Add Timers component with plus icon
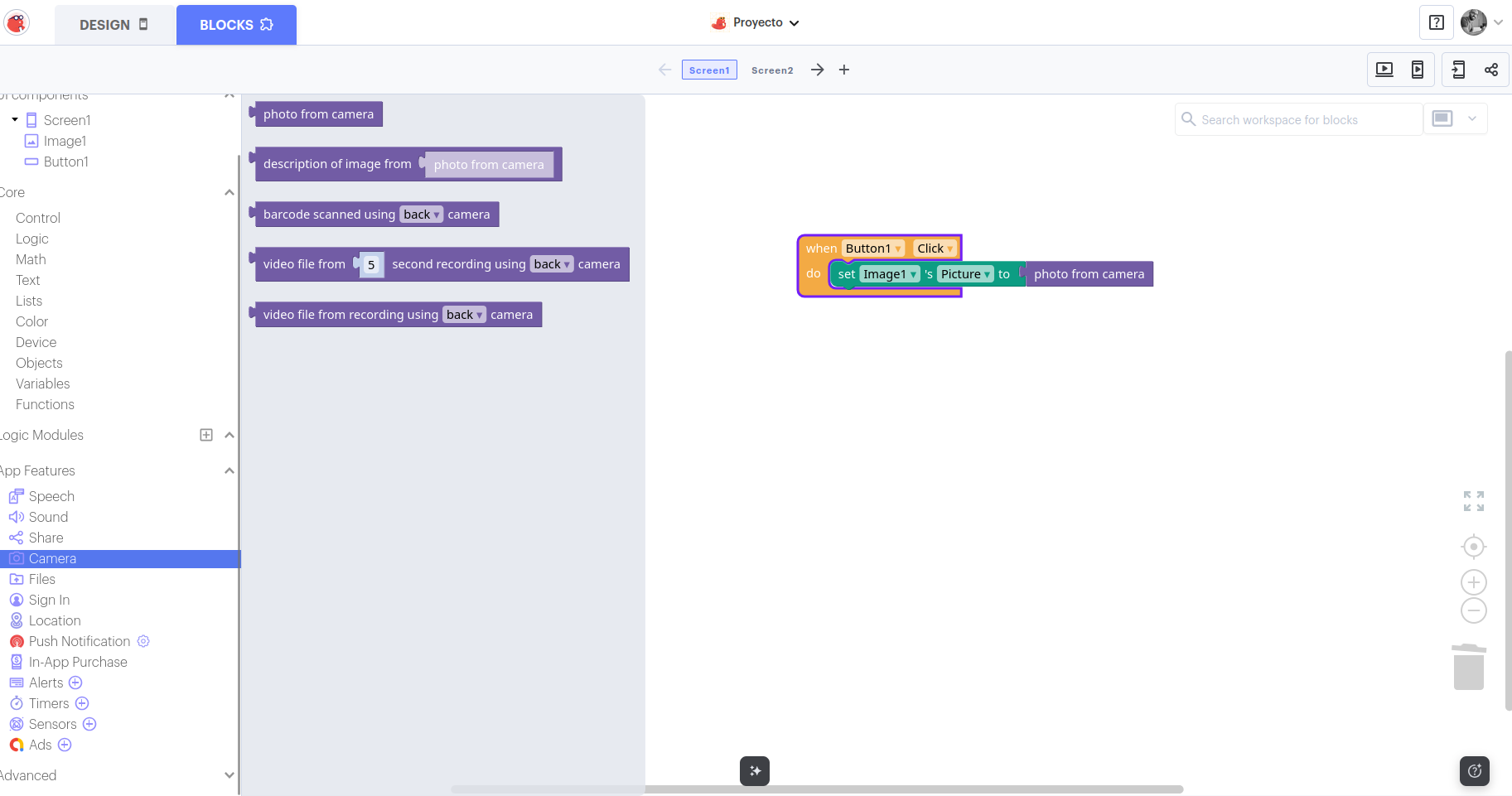 tap(82, 703)
